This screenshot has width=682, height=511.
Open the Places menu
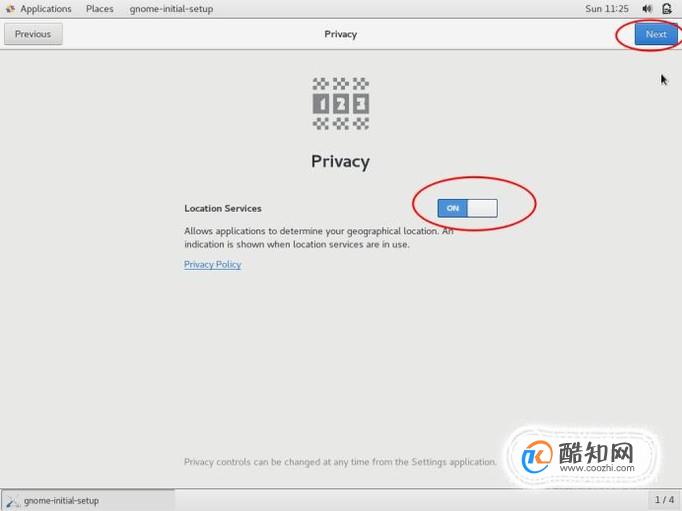click(100, 9)
